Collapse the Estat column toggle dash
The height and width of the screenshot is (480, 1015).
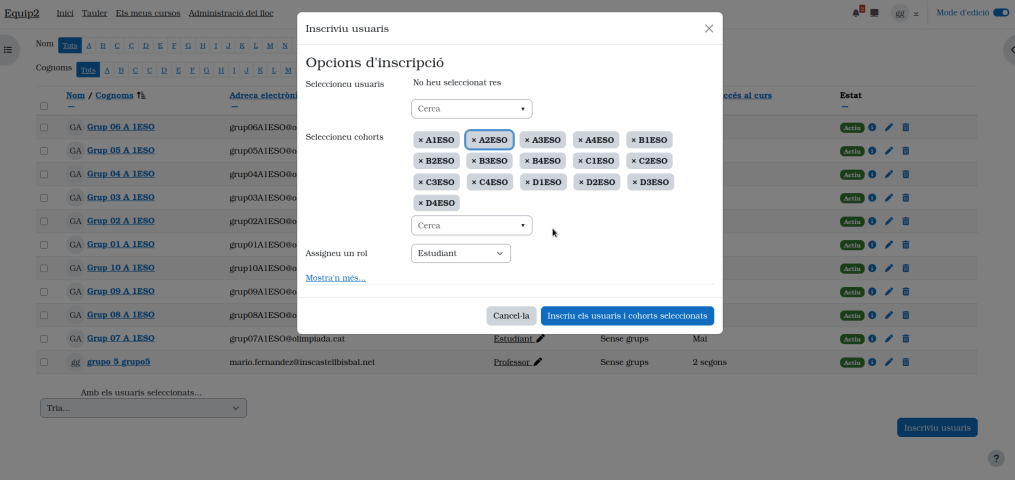point(845,107)
